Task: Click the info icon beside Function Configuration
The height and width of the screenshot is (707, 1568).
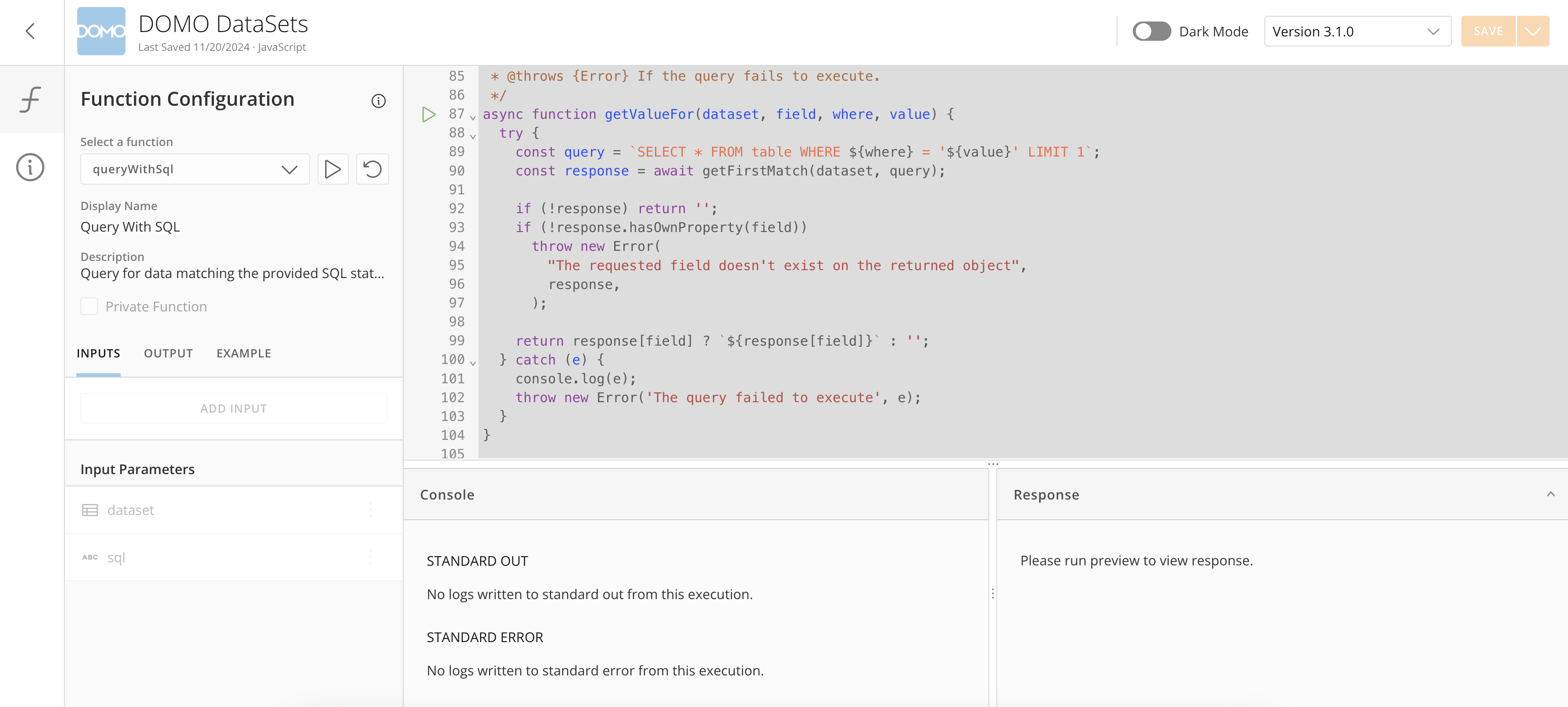Action: coord(378,102)
